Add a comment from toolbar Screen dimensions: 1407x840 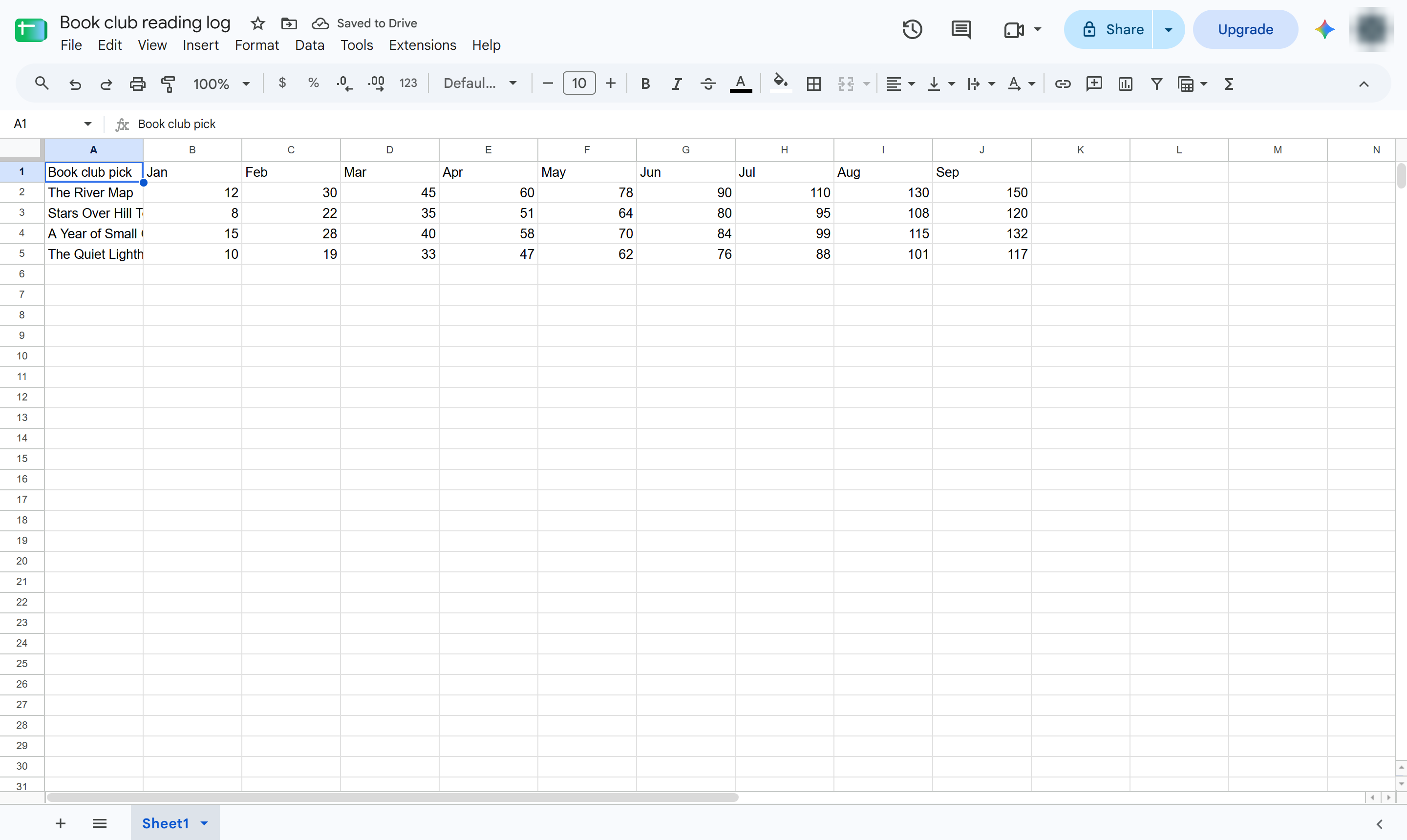[1094, 84]
